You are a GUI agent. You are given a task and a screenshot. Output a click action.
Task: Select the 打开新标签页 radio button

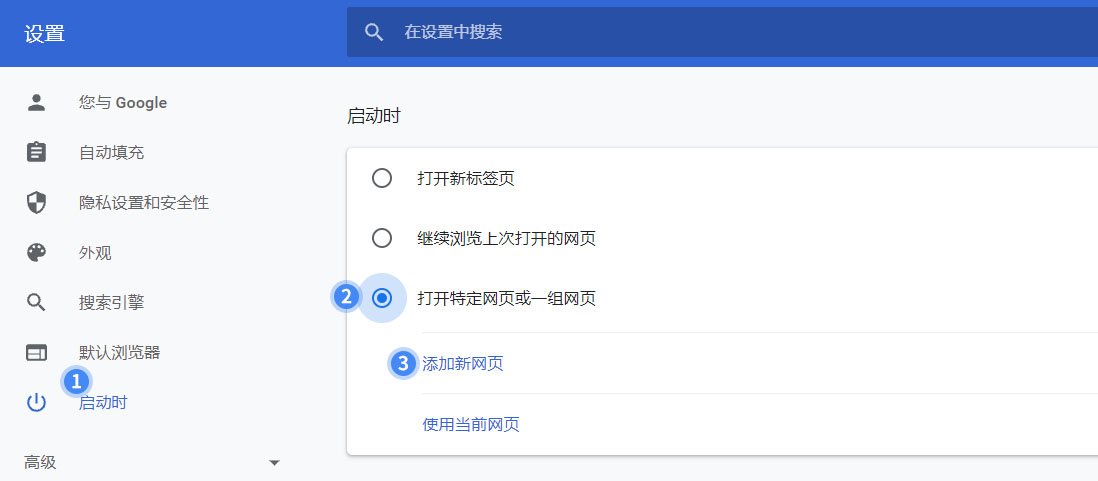(x=382, y=179)
